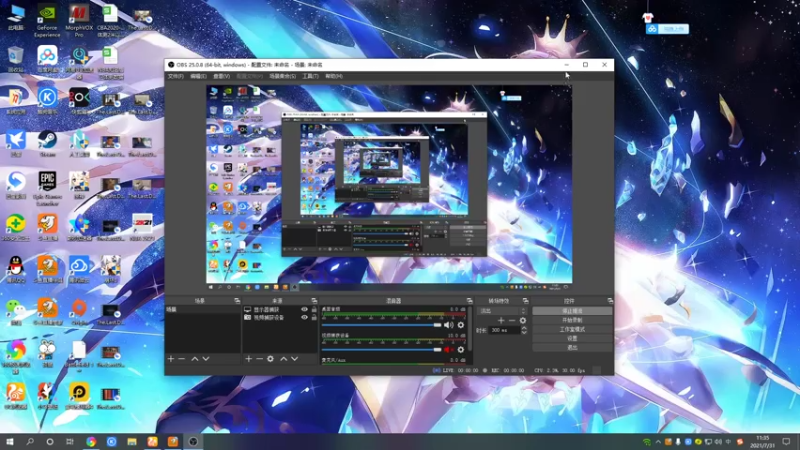Remove selected scene with minus icon
800x450 pixels.
[182, 359]
